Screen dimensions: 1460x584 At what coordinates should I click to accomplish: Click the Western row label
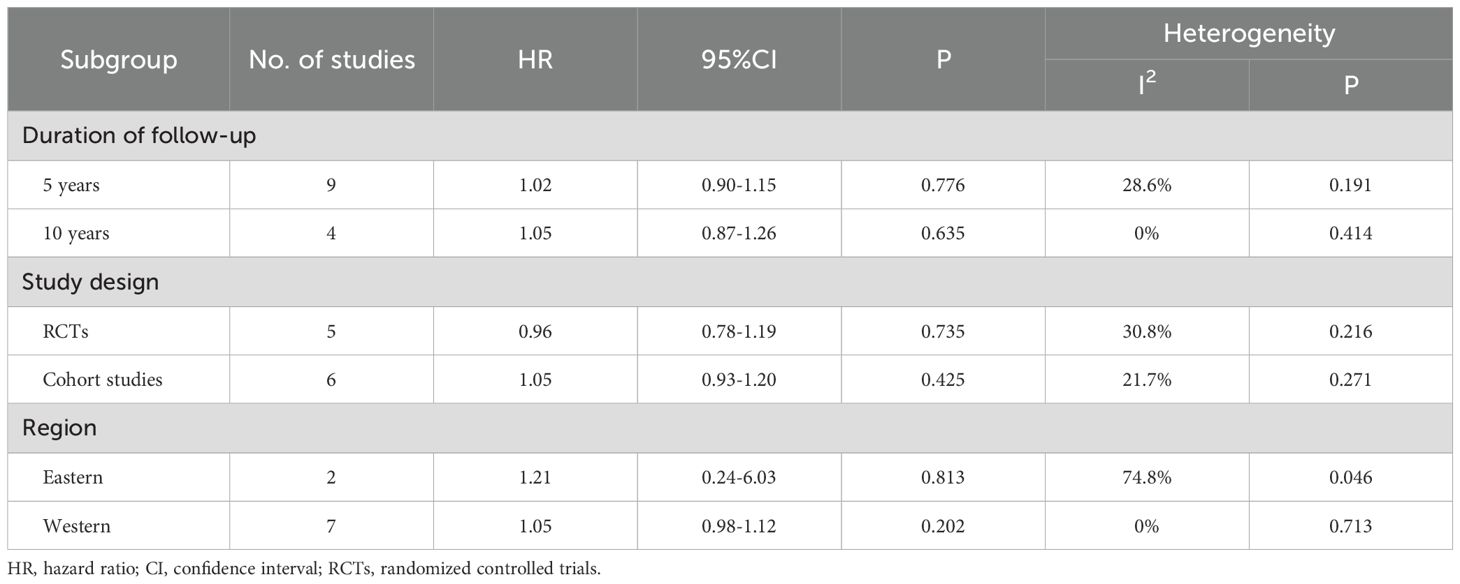(x=76, y=526)
